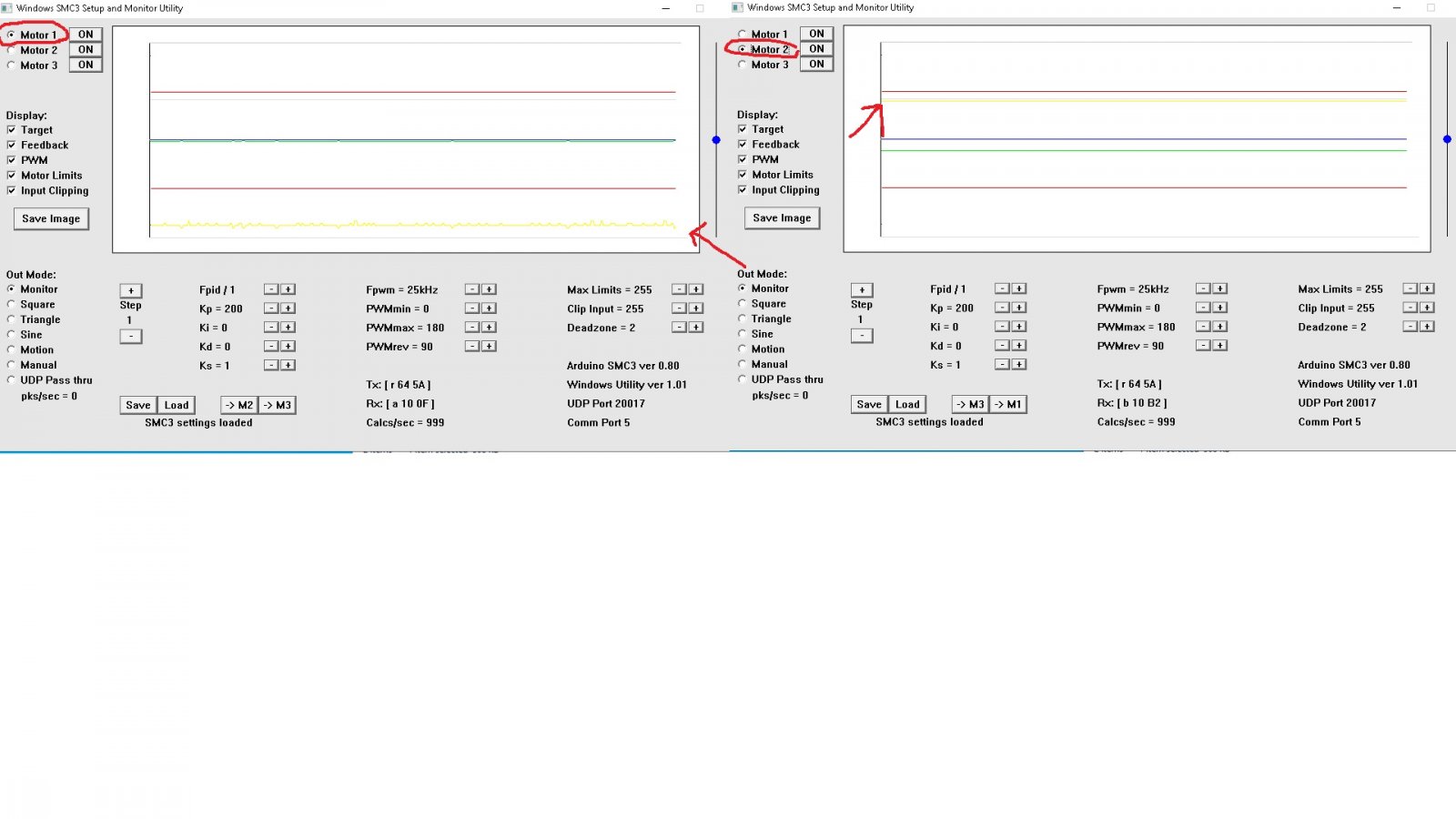Viewport: 1456px width, 819px height.
Task: Uncheck PWM display checkbox in left window
Action: point(11,160)
